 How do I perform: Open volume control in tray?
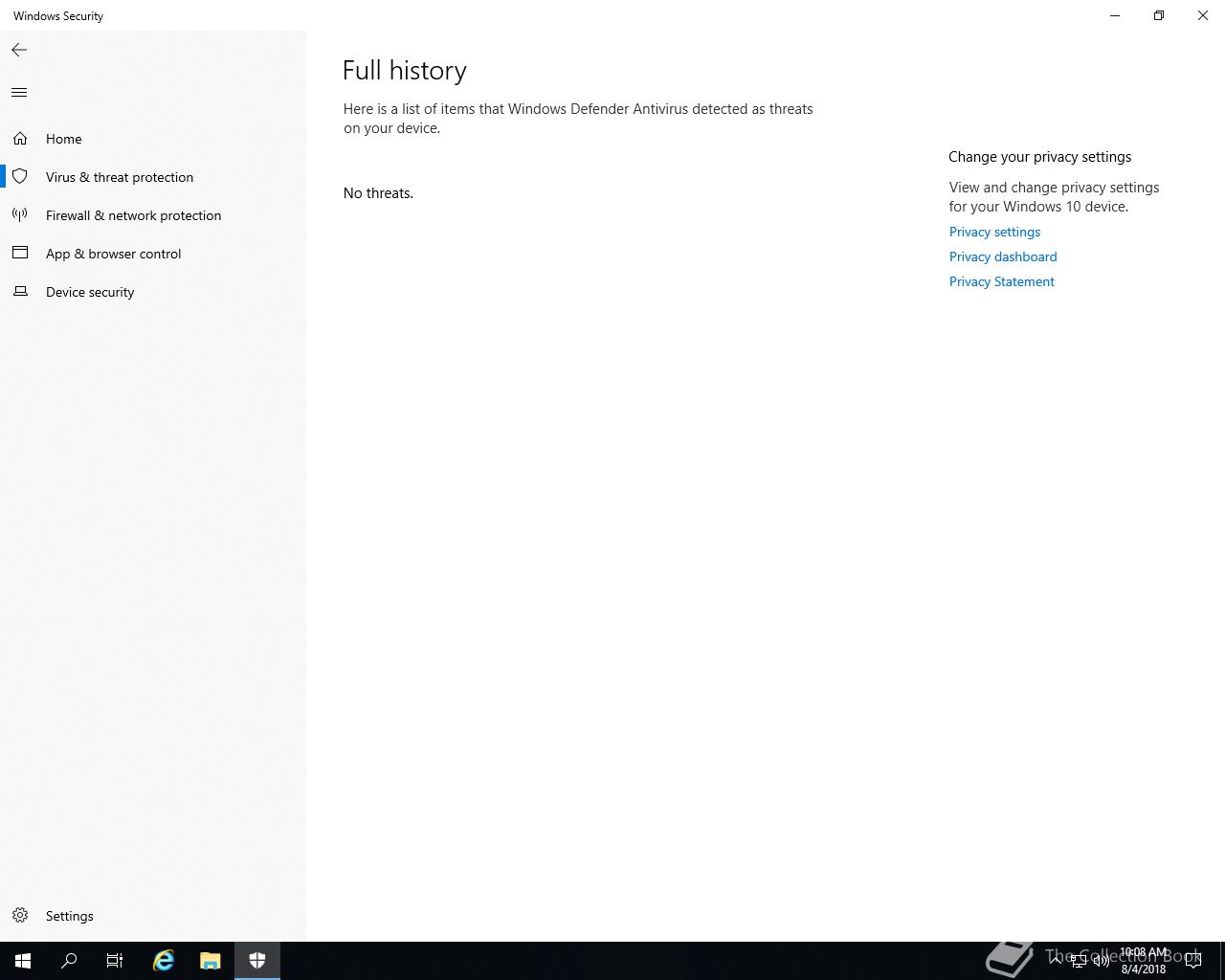point(1102,961)
